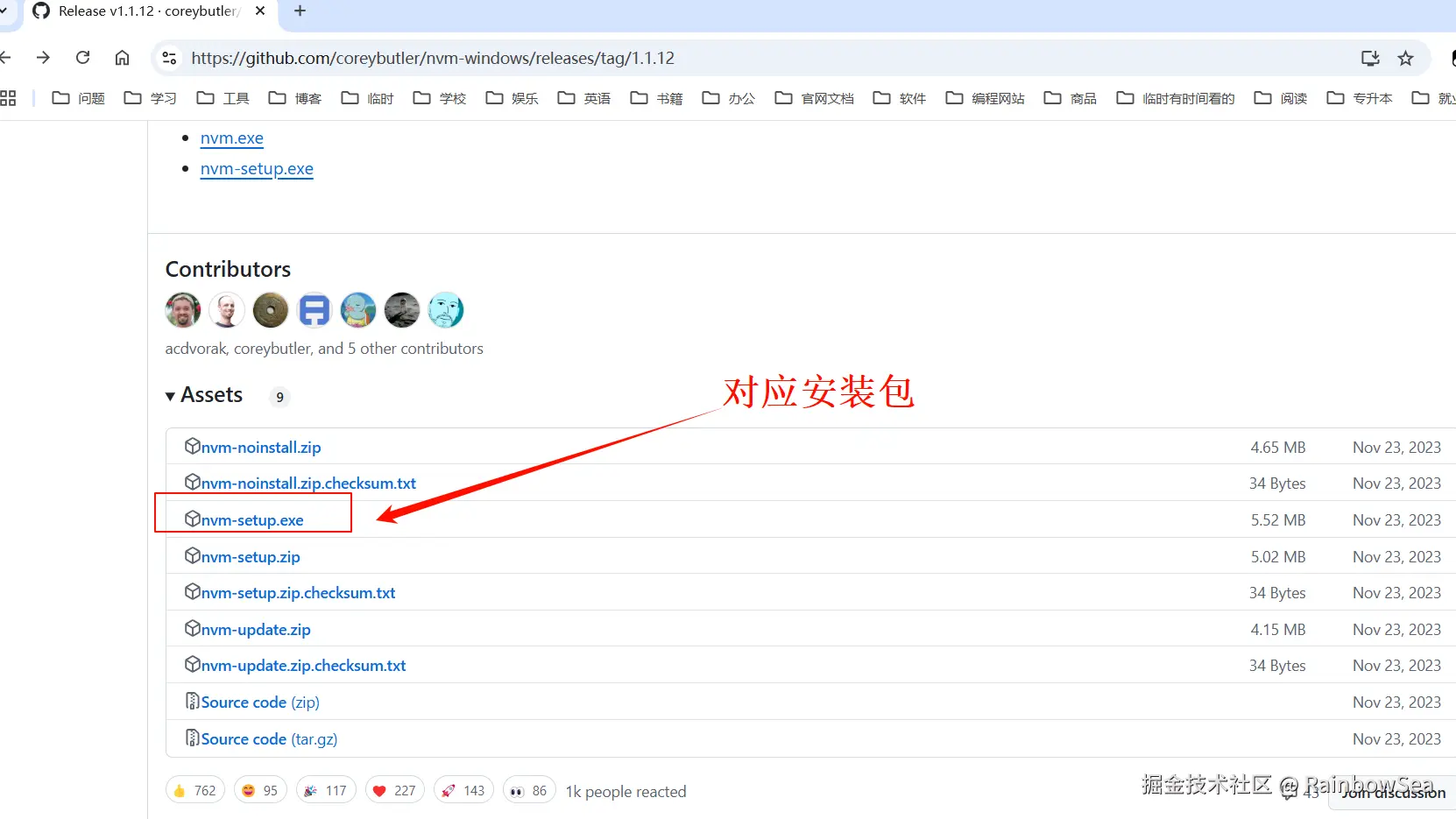Open the 工具 bookmark folder

[223, 98]
